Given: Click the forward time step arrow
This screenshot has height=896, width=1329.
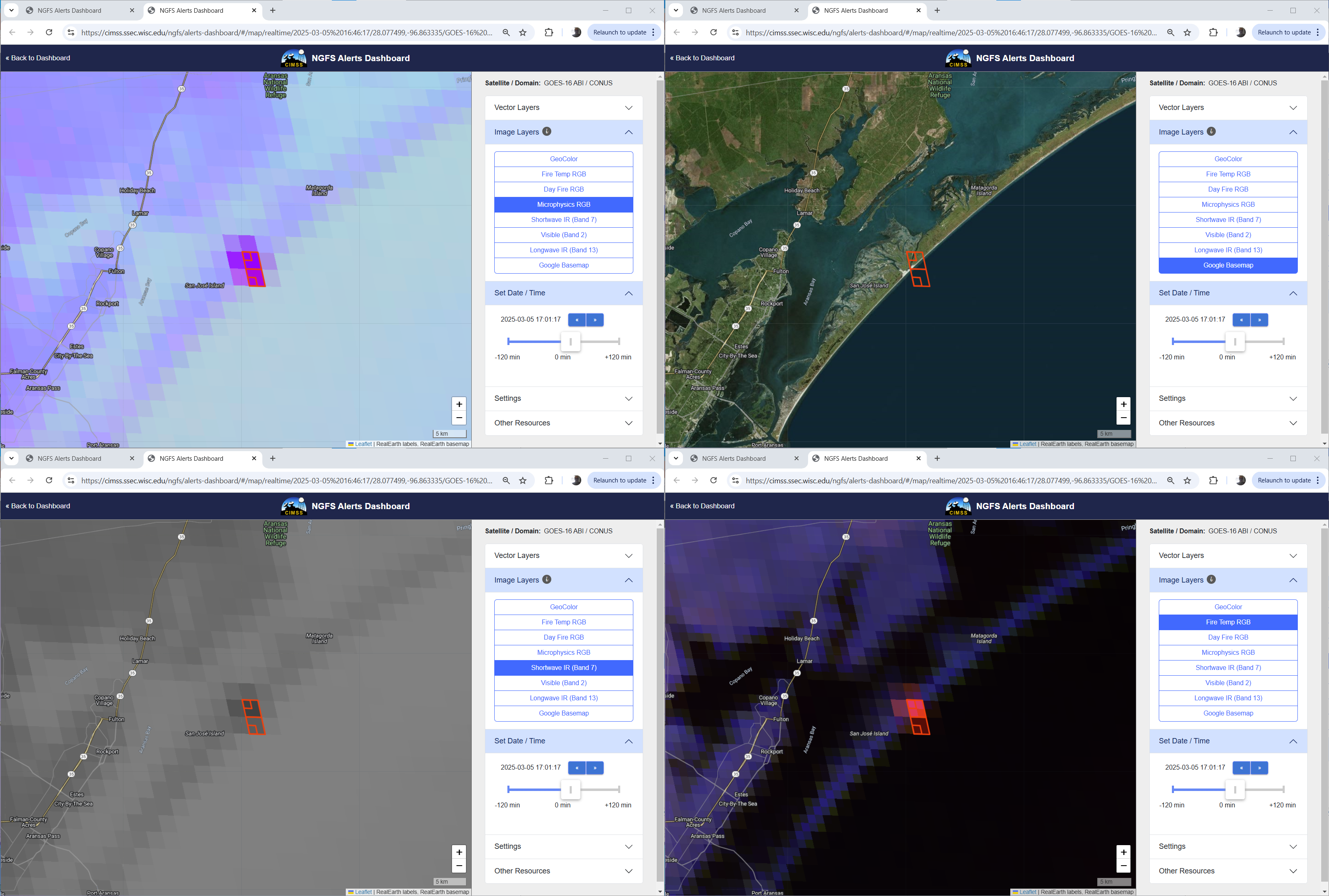Looking at the screenshot, I should (594, 320).
